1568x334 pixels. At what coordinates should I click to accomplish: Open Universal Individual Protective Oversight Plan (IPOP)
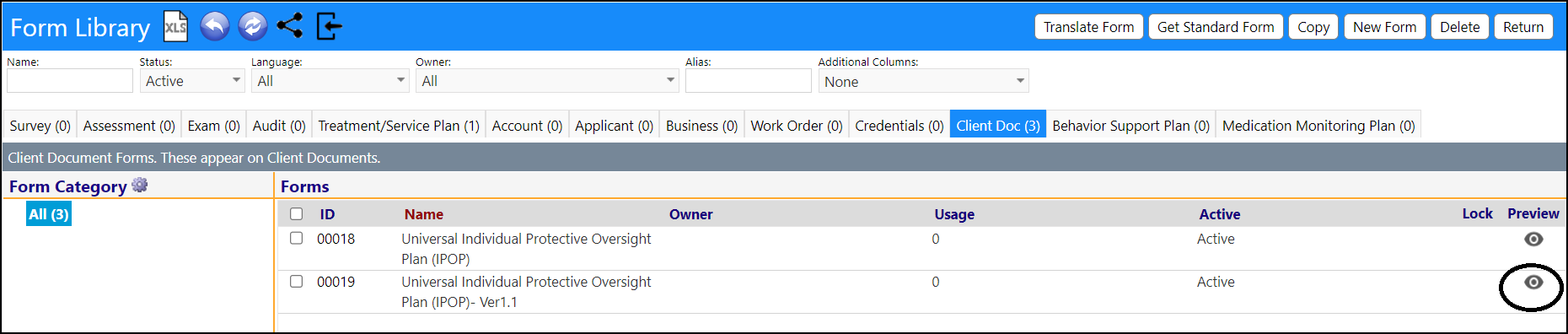click(526, 249)
